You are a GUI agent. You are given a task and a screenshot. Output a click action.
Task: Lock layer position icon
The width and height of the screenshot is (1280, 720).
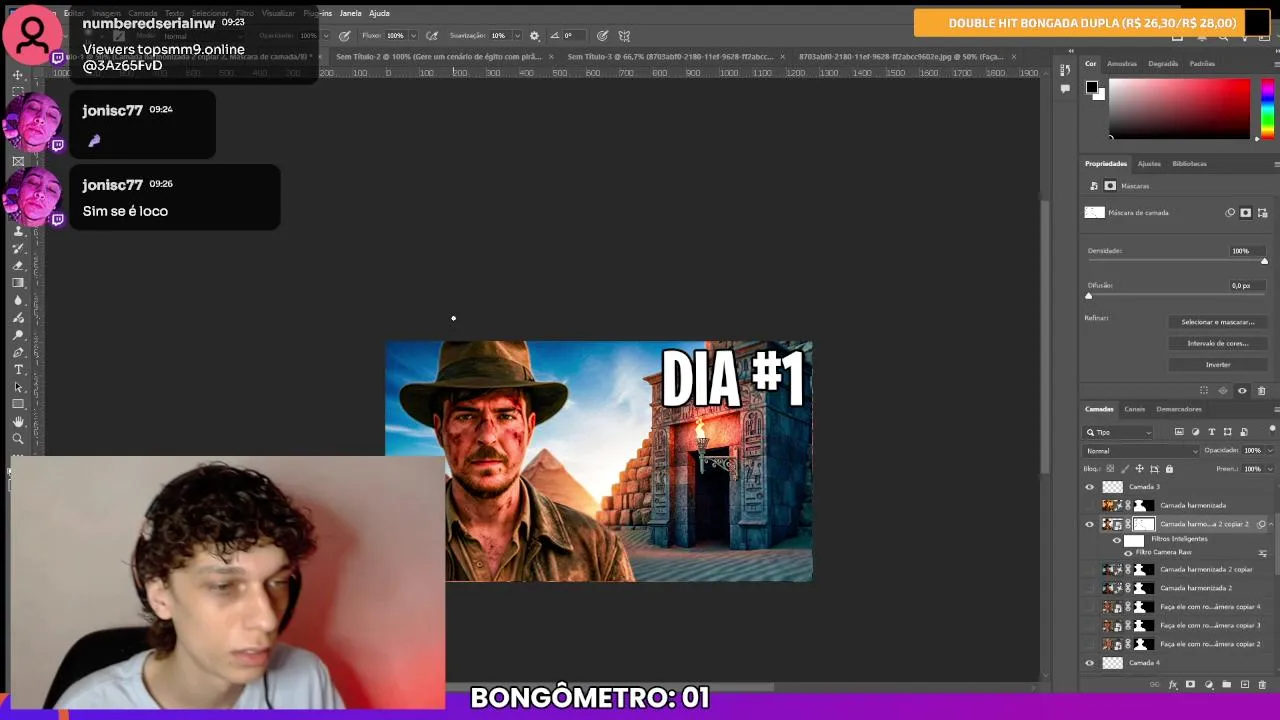[x=1139, y=469]
